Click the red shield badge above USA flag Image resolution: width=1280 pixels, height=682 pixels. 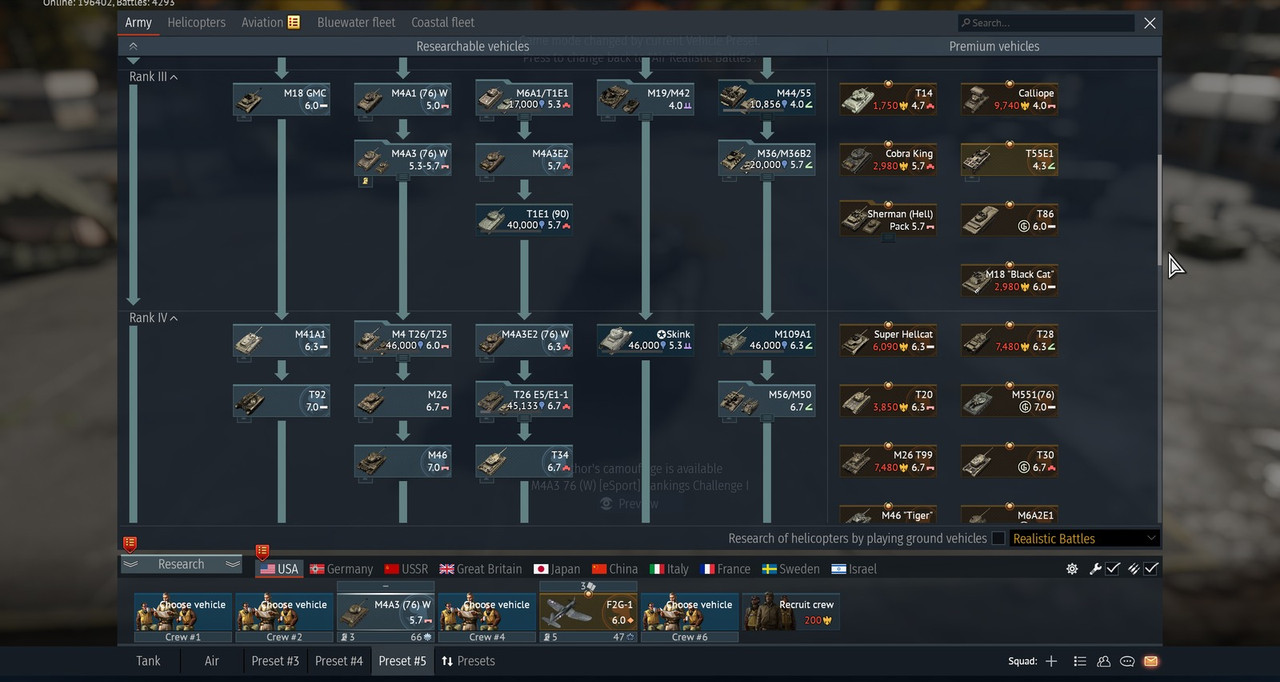tap(262, 552)
